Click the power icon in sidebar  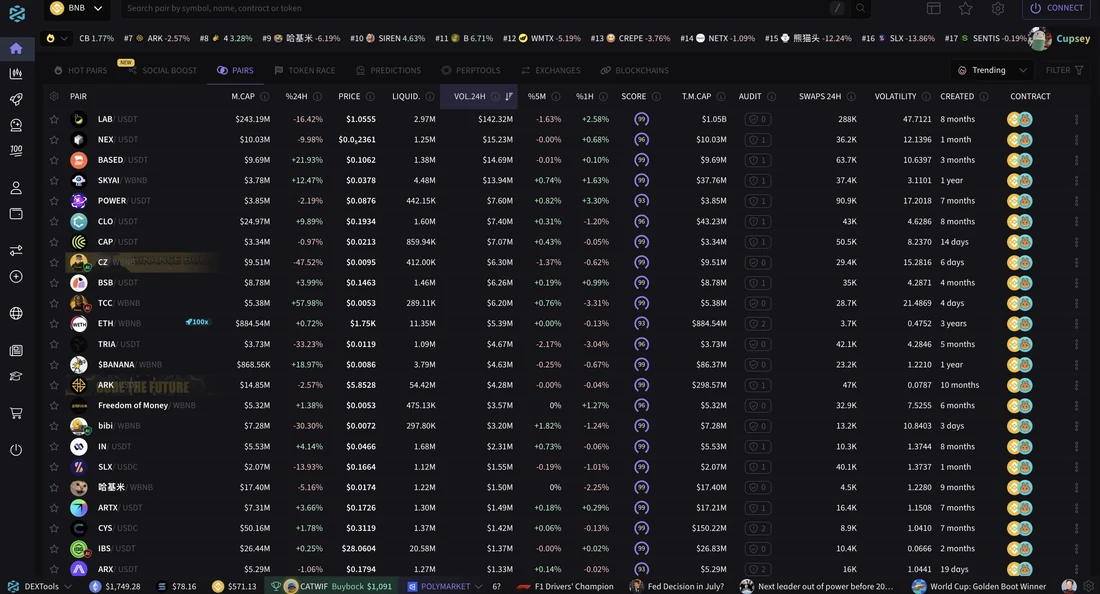[16, 450]
